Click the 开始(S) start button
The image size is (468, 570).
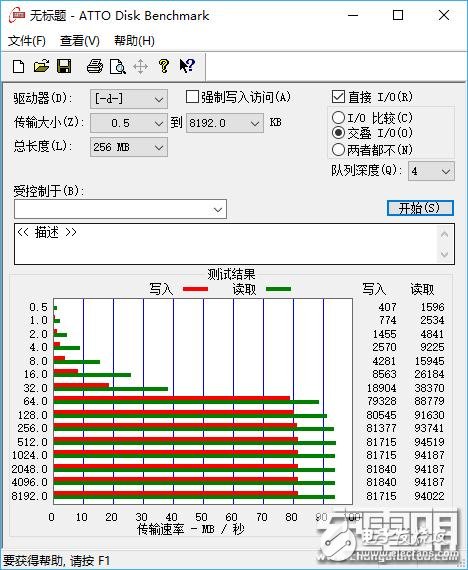420,208
